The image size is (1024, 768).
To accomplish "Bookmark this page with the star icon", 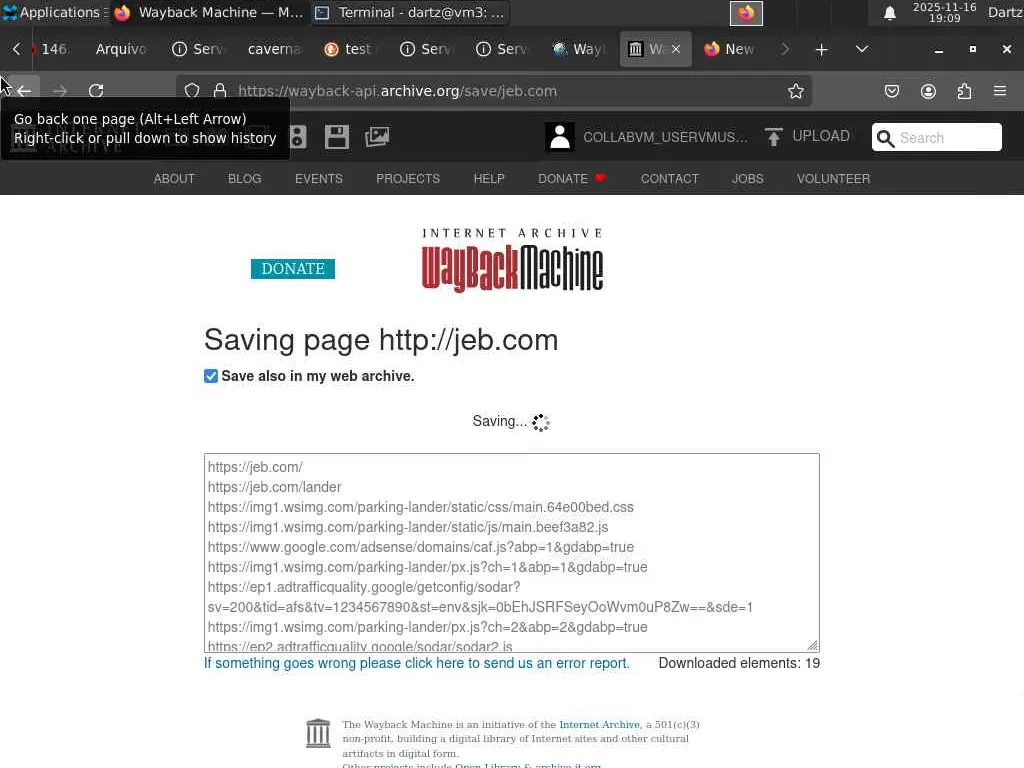I will [795, 91].
